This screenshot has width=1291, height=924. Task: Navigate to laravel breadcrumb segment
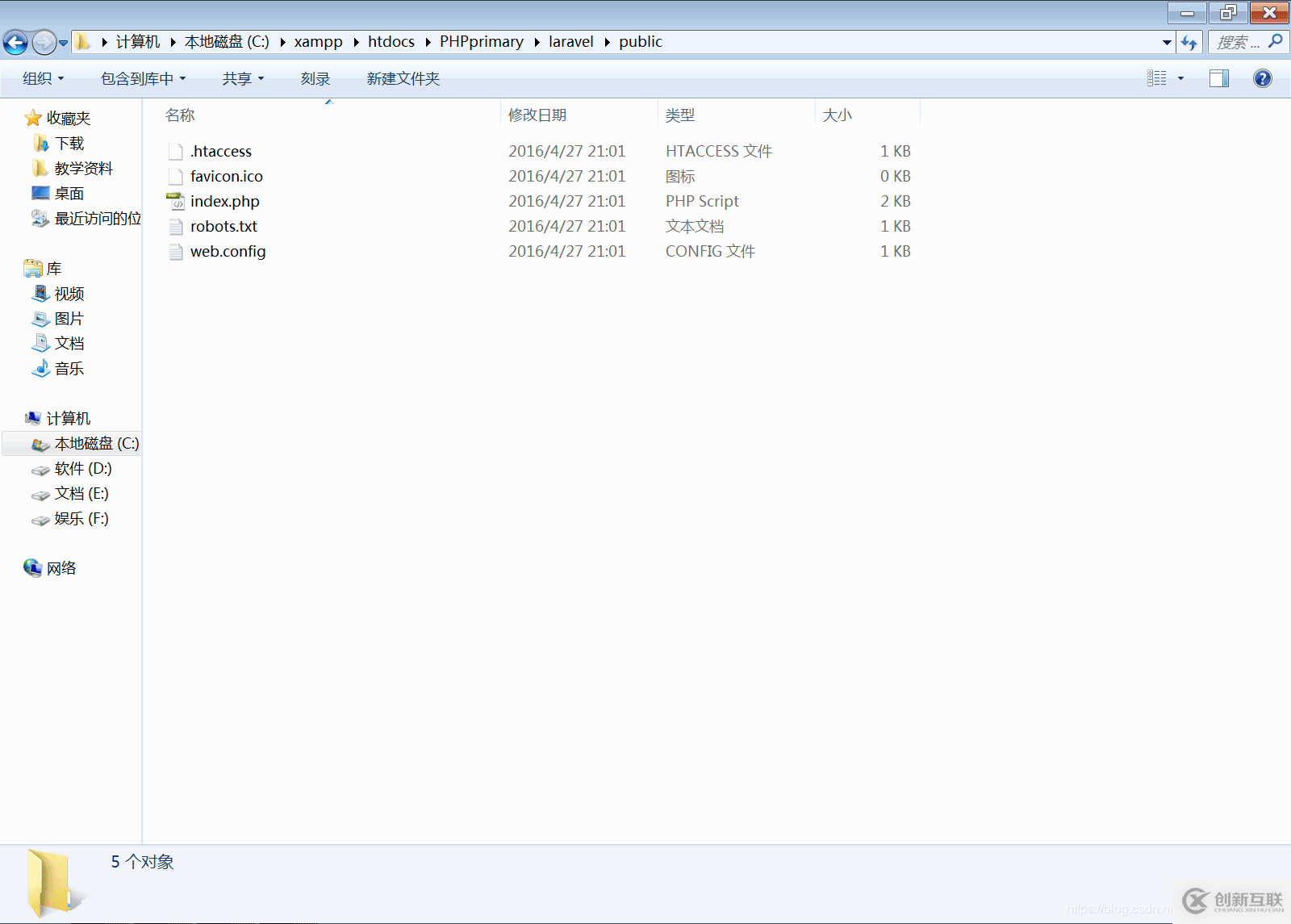click(571, 42)
